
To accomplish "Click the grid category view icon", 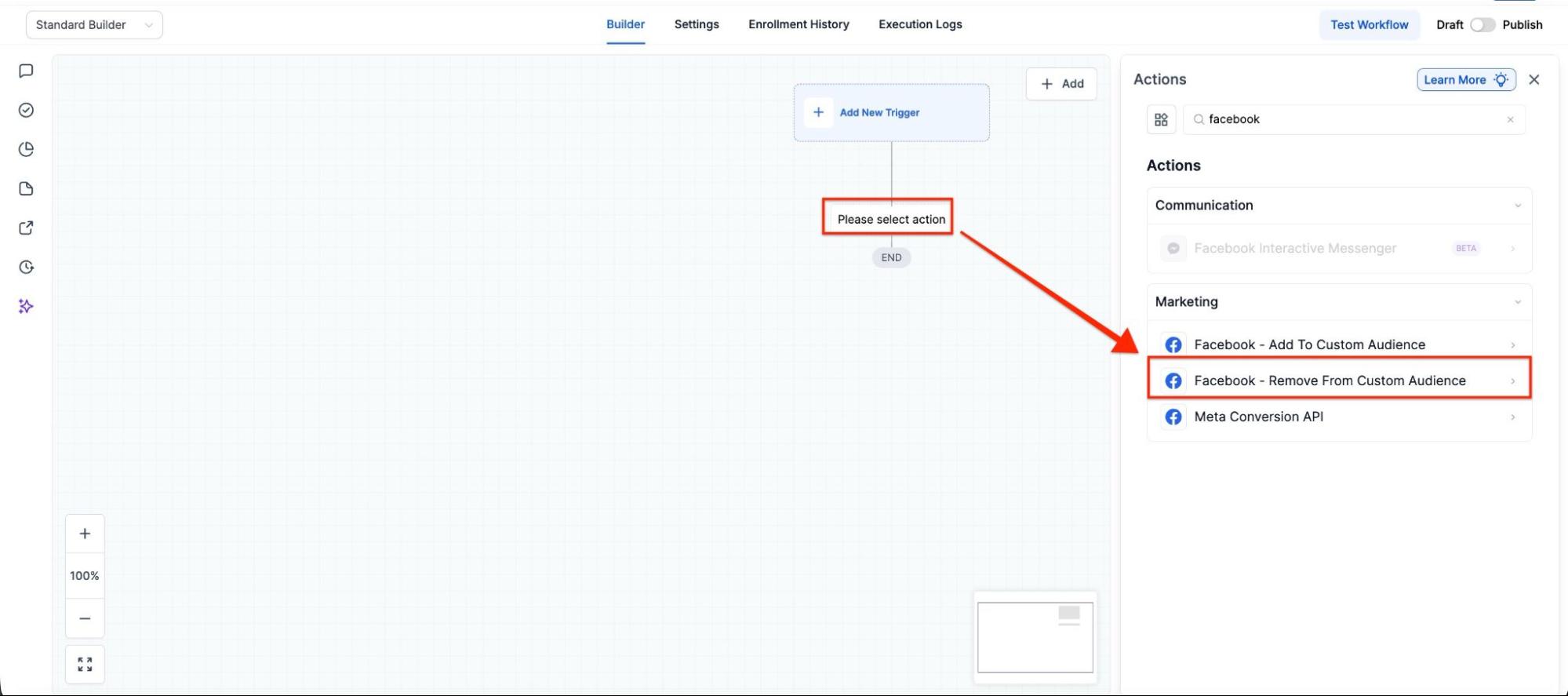I will pyautogui.click(x=1161, y=120).
